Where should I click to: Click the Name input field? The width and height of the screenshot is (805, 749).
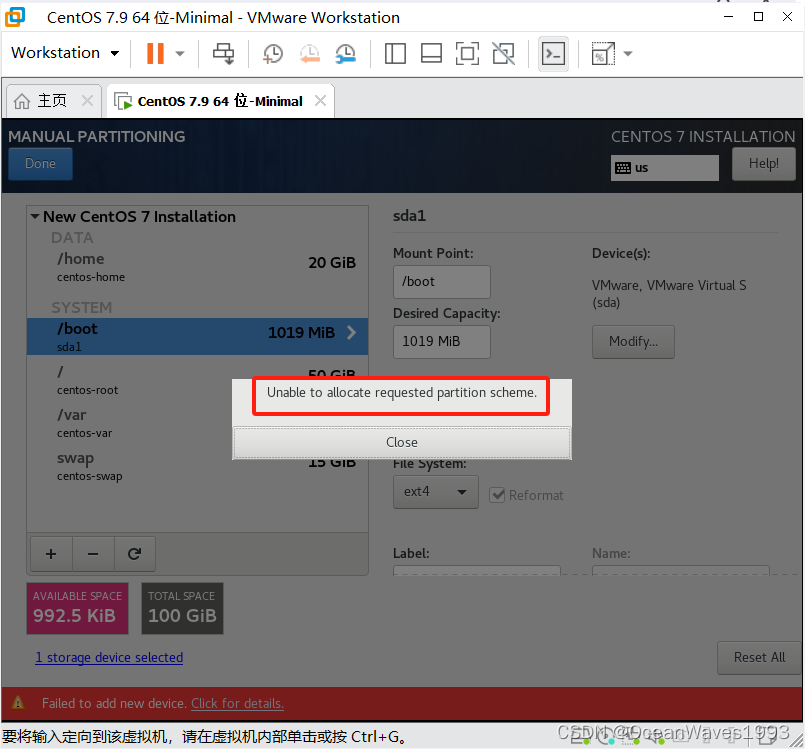pos(681,570)
